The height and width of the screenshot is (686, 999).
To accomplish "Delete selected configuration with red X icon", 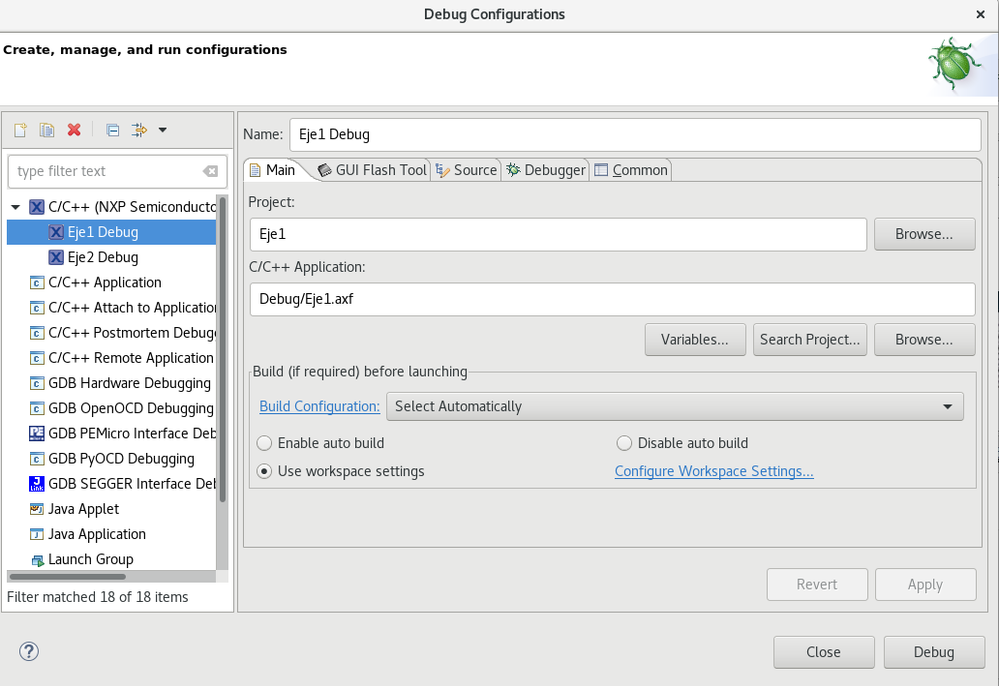I will point(73,130).
